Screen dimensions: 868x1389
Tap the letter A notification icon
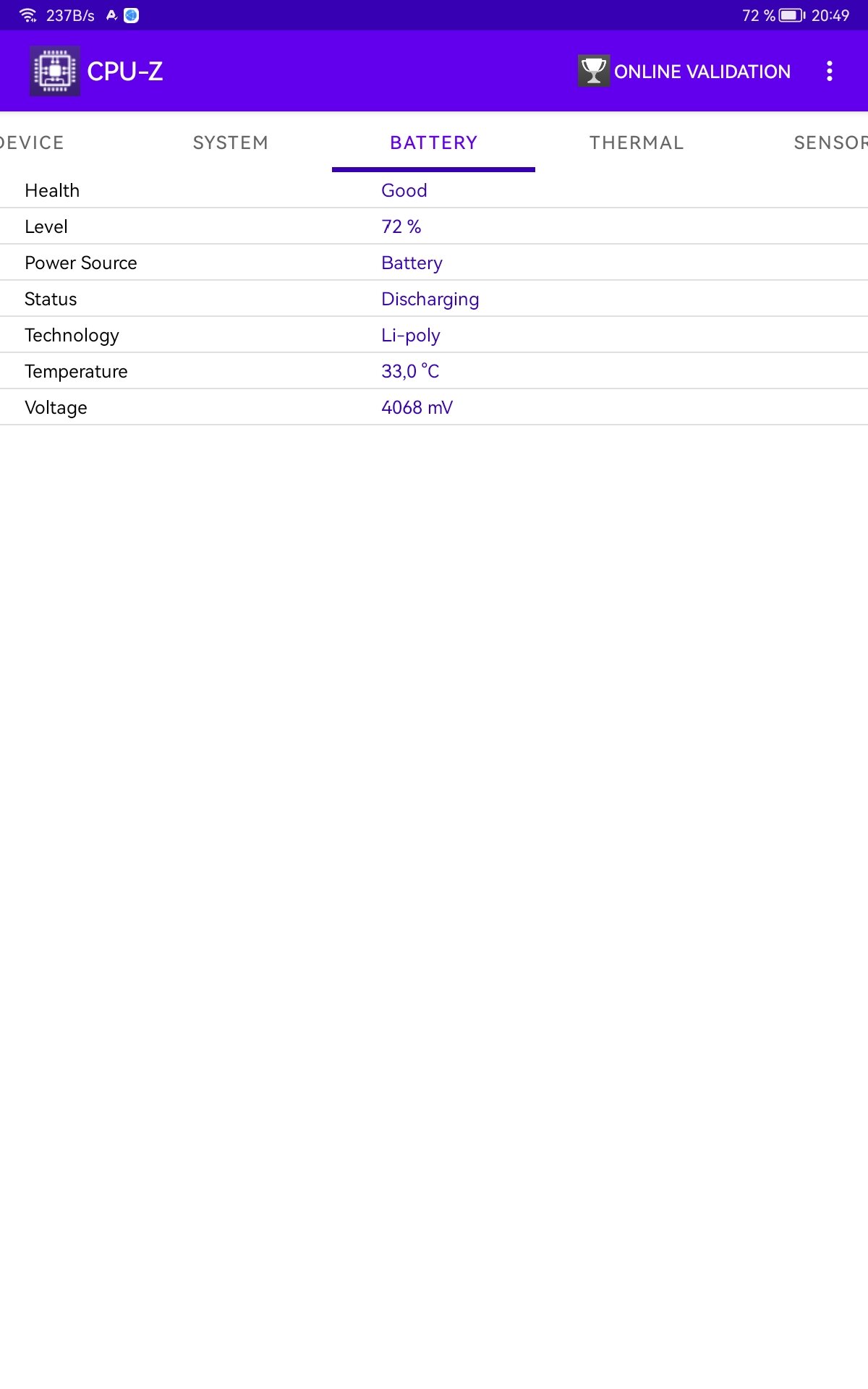111,15
